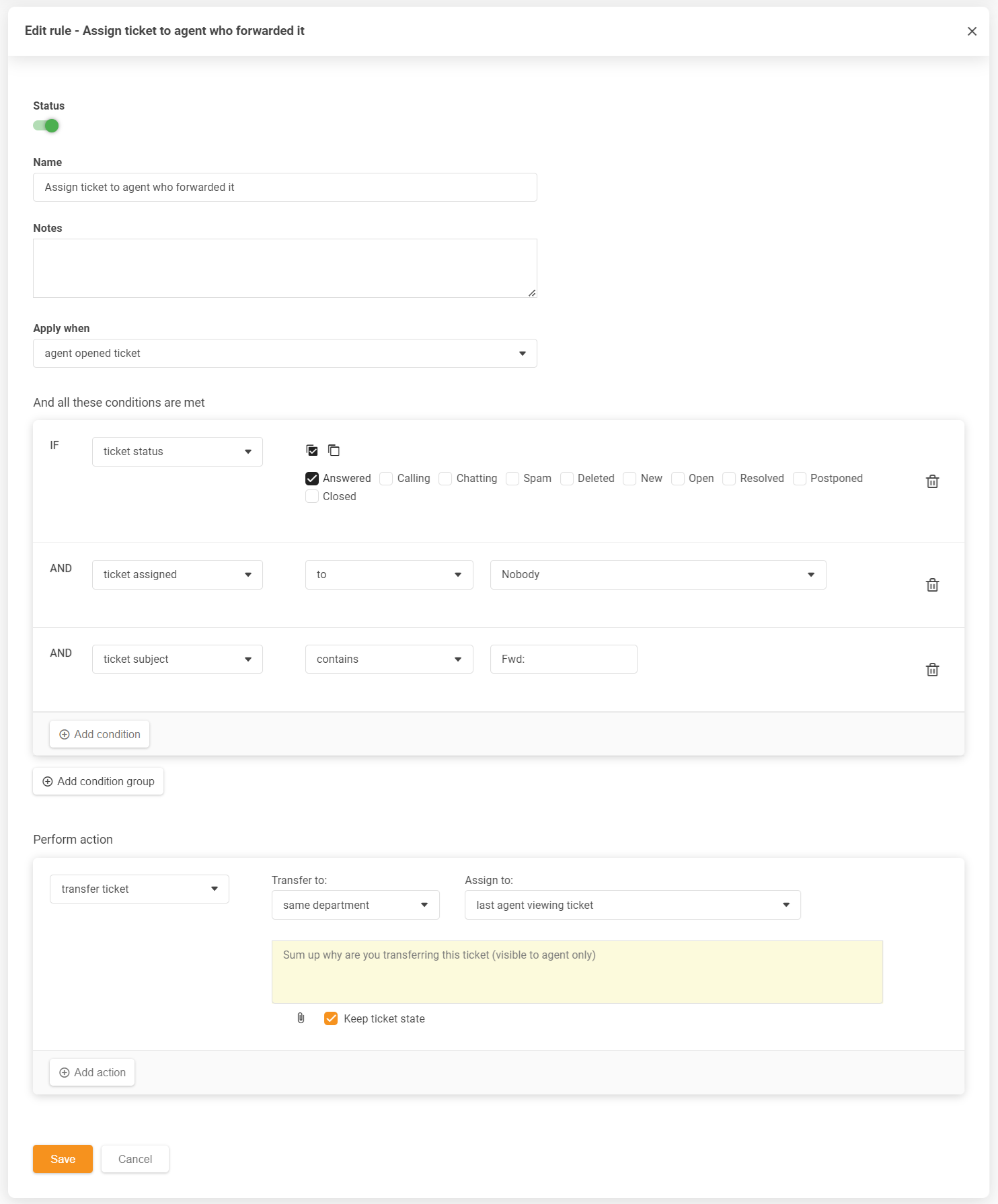Delete the ticket subject condition
998x1204 pixels.
[932, 670]
